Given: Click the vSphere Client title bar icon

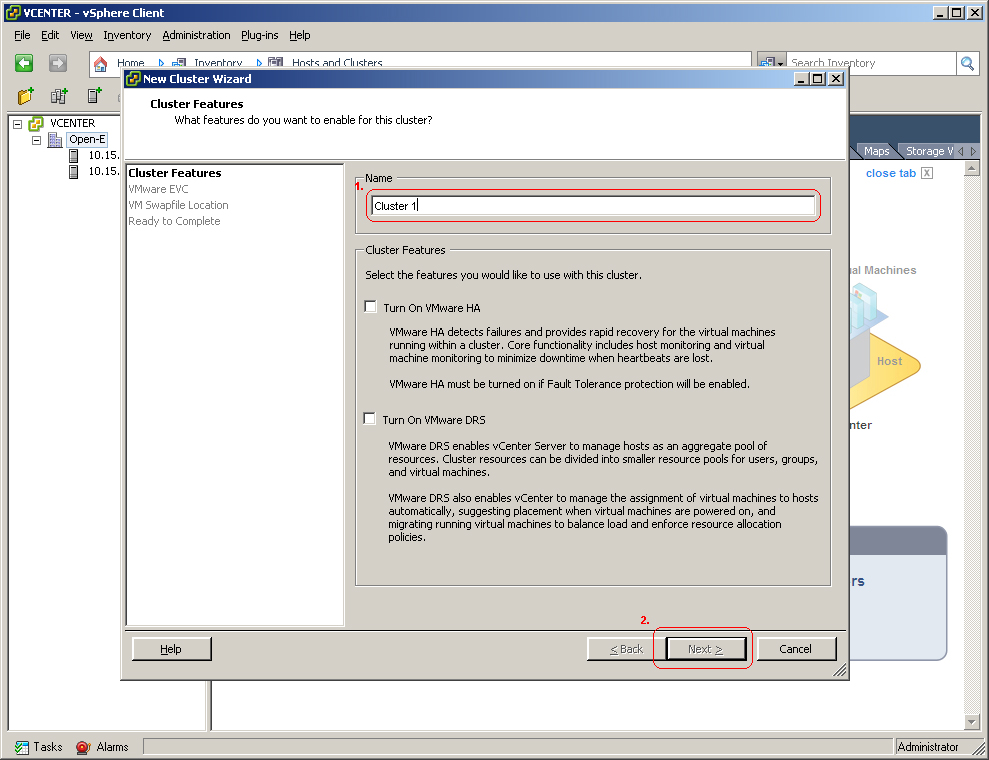Looking at the screenshot, I should pos(13,13).
